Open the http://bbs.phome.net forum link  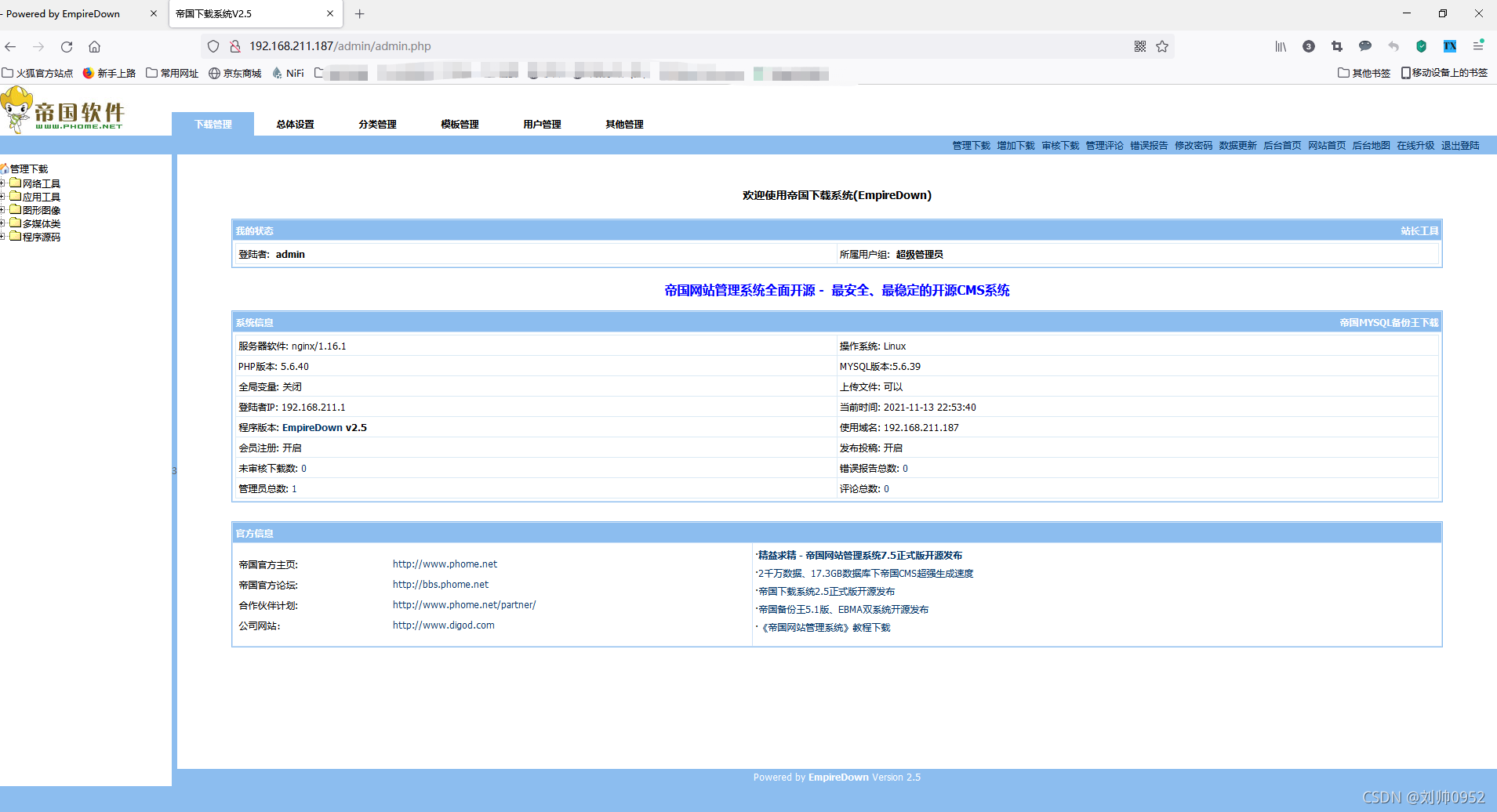click(441, 585)
